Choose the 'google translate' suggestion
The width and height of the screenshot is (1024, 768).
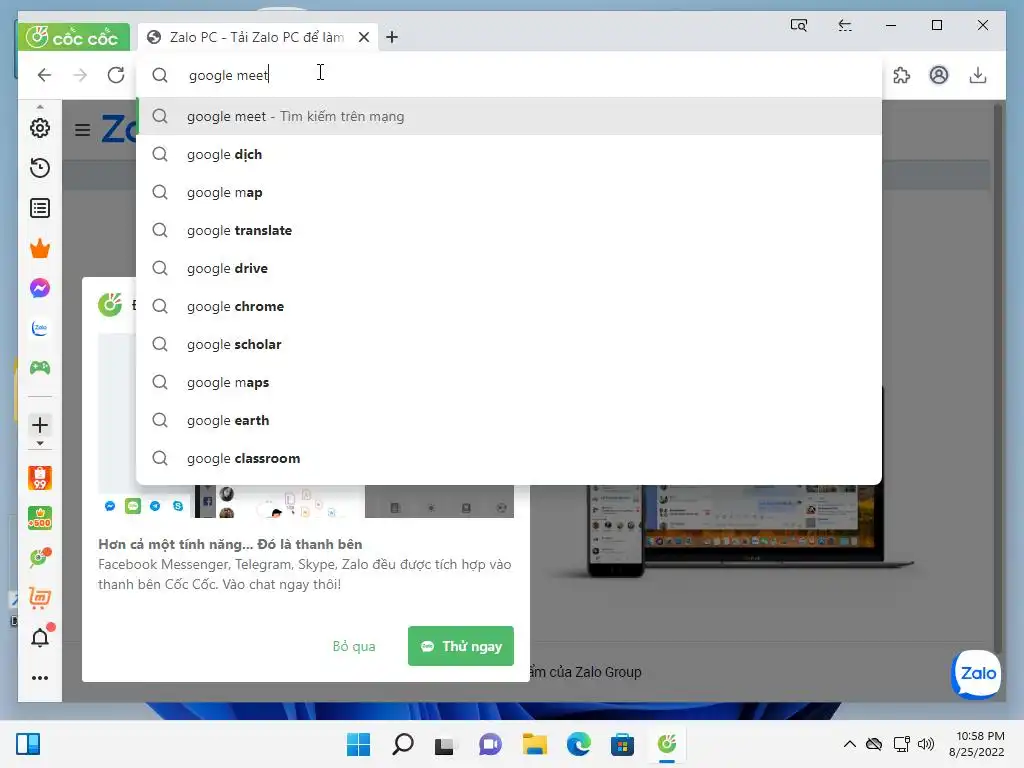tap(509, 230)
